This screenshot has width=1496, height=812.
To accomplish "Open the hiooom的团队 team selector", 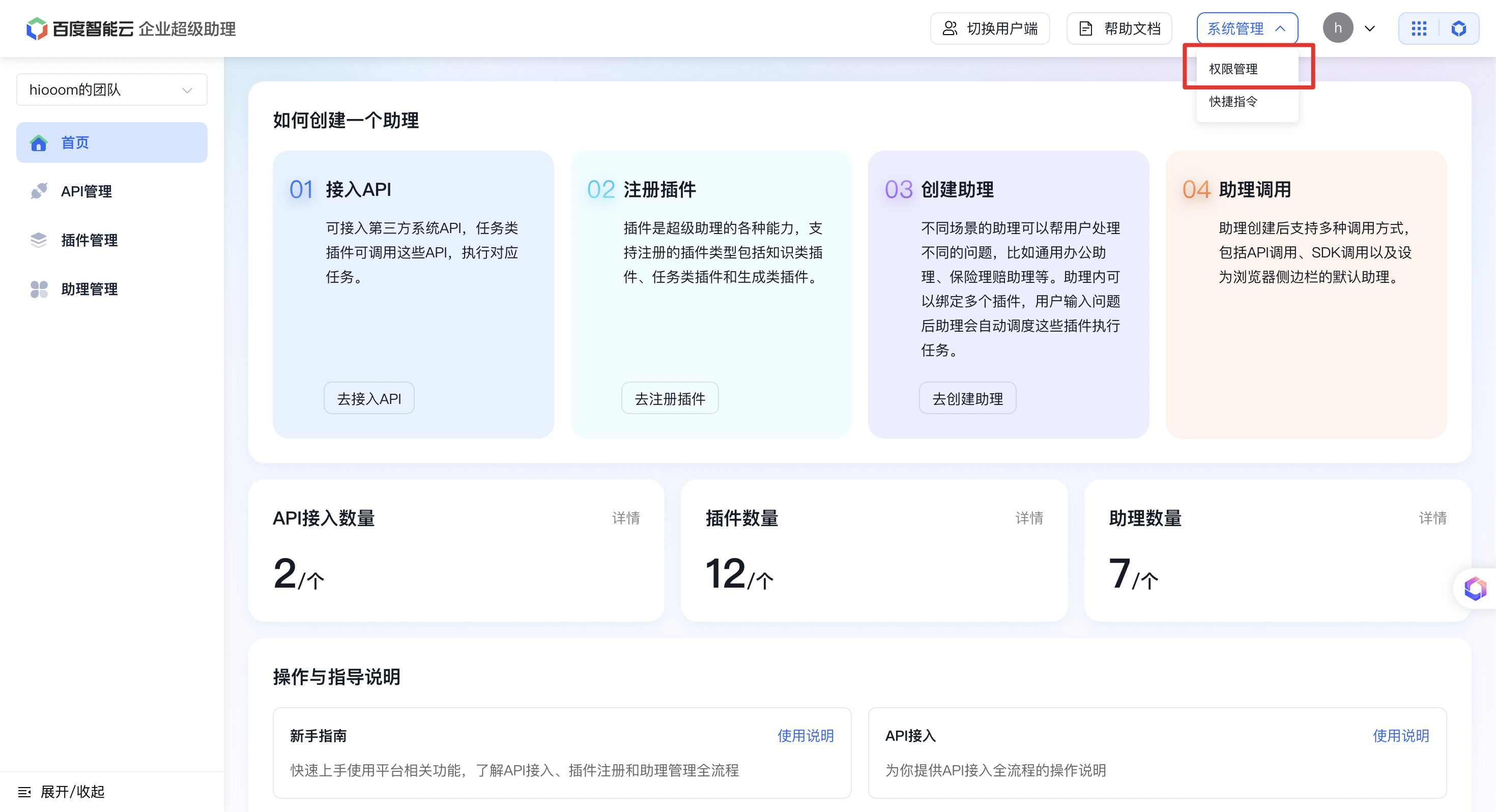I will click(x=112, y=90).
